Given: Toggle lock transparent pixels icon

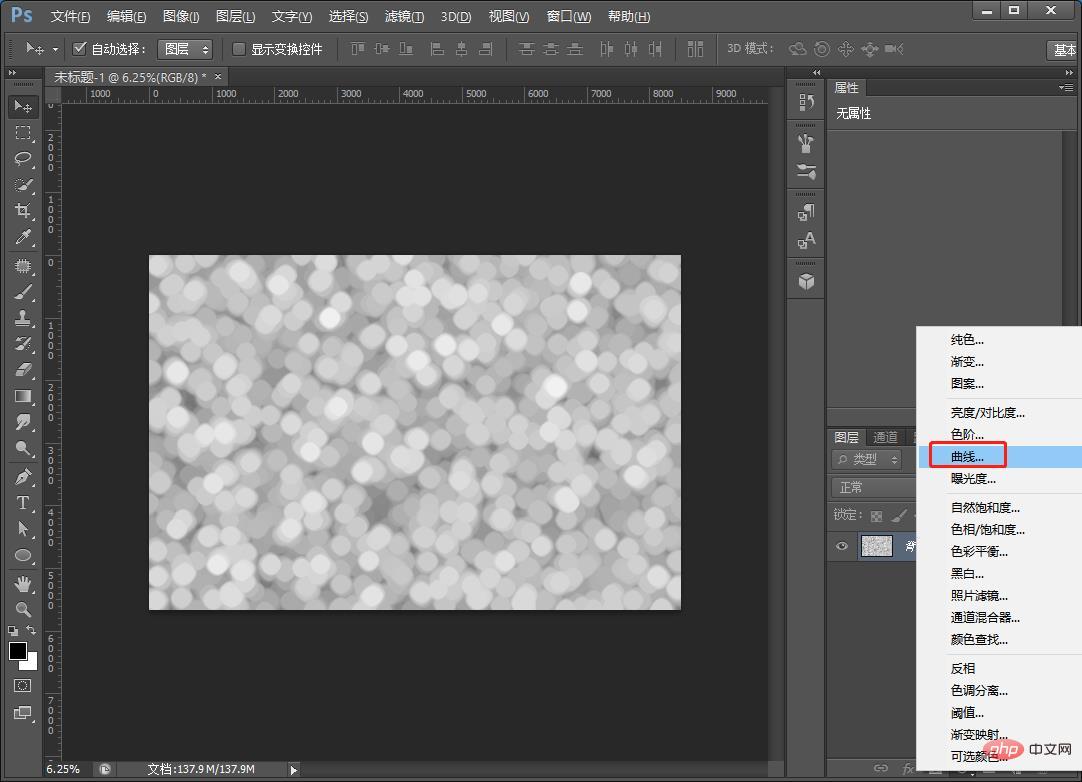Looking at the screenshot, I should point(876,516).
